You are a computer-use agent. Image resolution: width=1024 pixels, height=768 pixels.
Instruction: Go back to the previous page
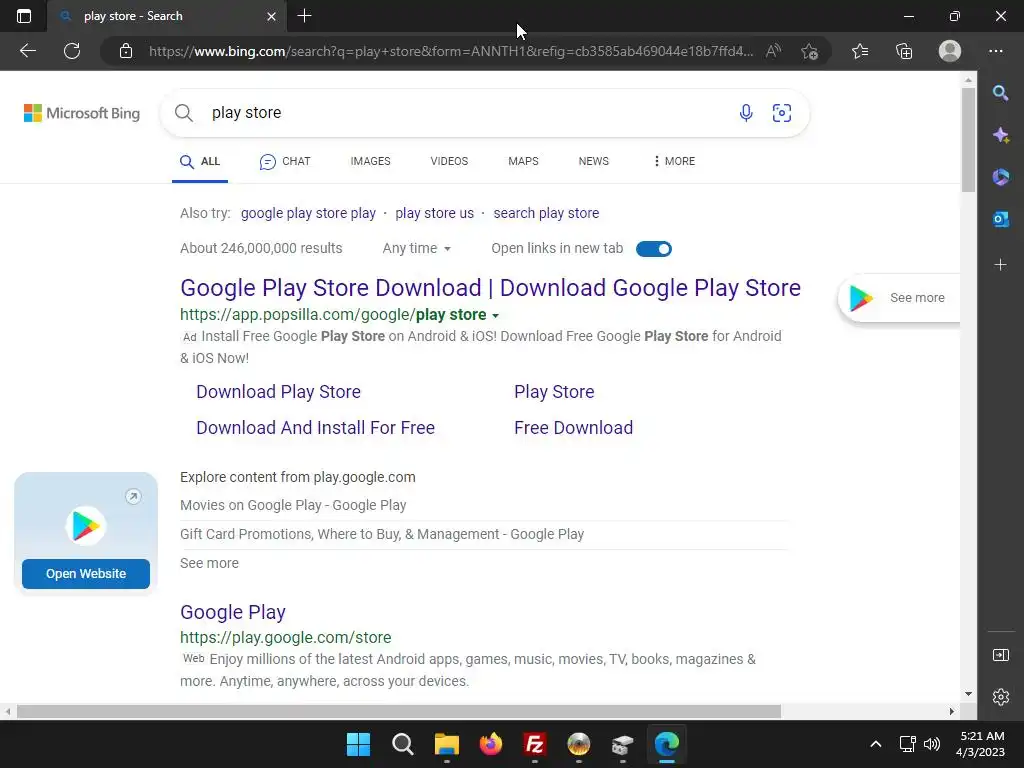coord(27,51)
